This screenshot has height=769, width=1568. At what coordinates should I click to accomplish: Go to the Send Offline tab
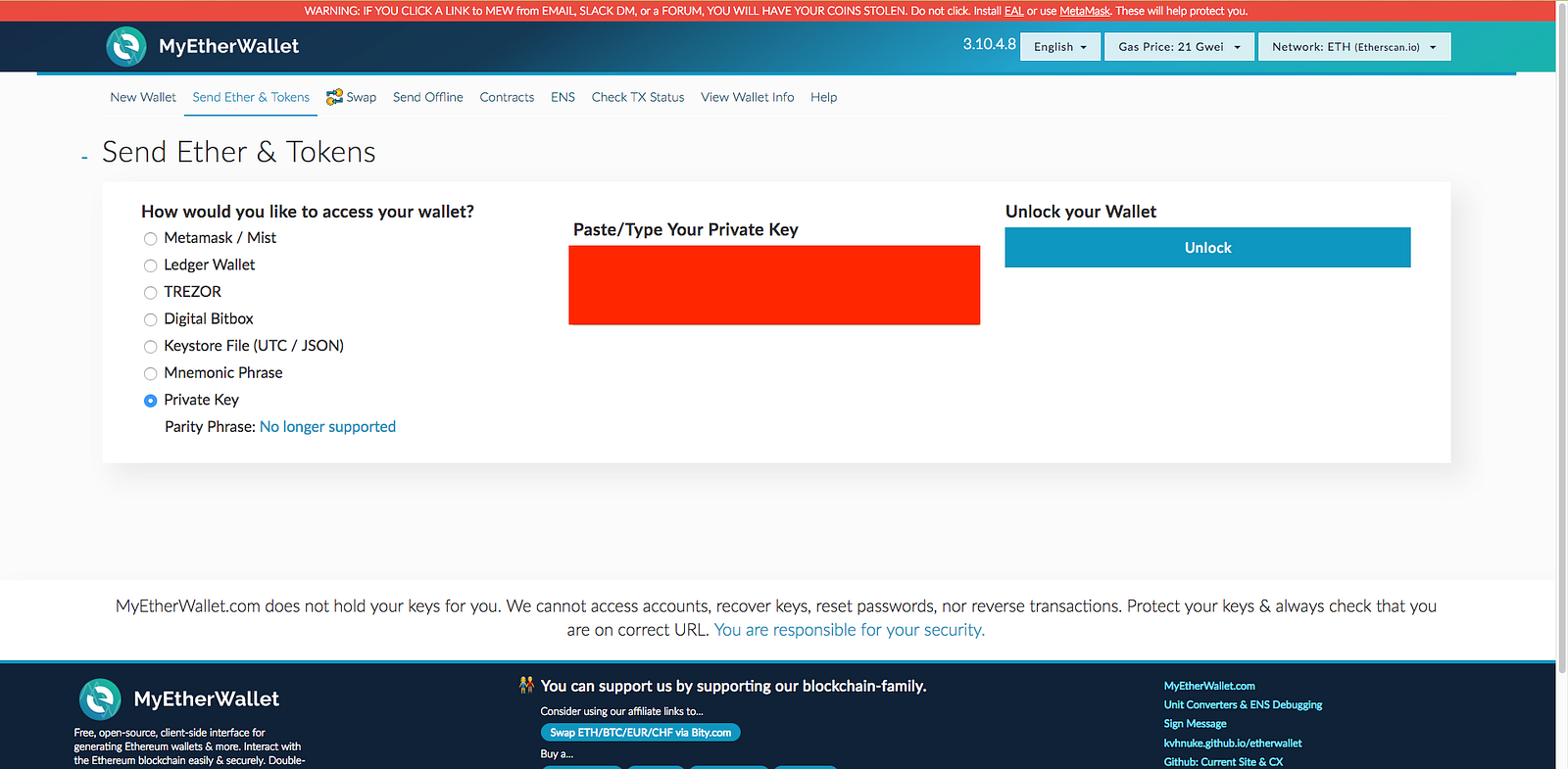click(428, 97)
